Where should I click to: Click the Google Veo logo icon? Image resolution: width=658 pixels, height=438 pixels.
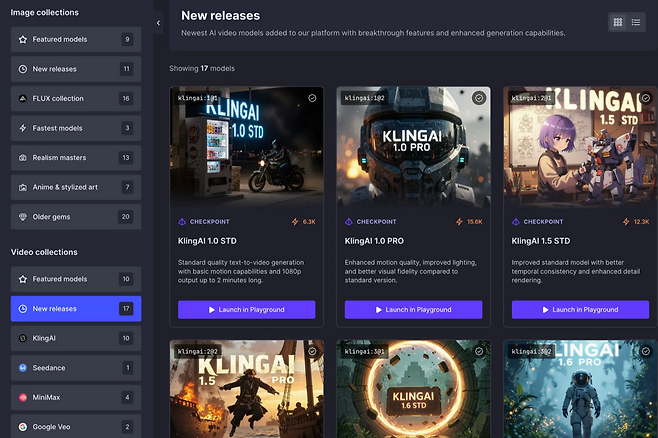[23, 427]
